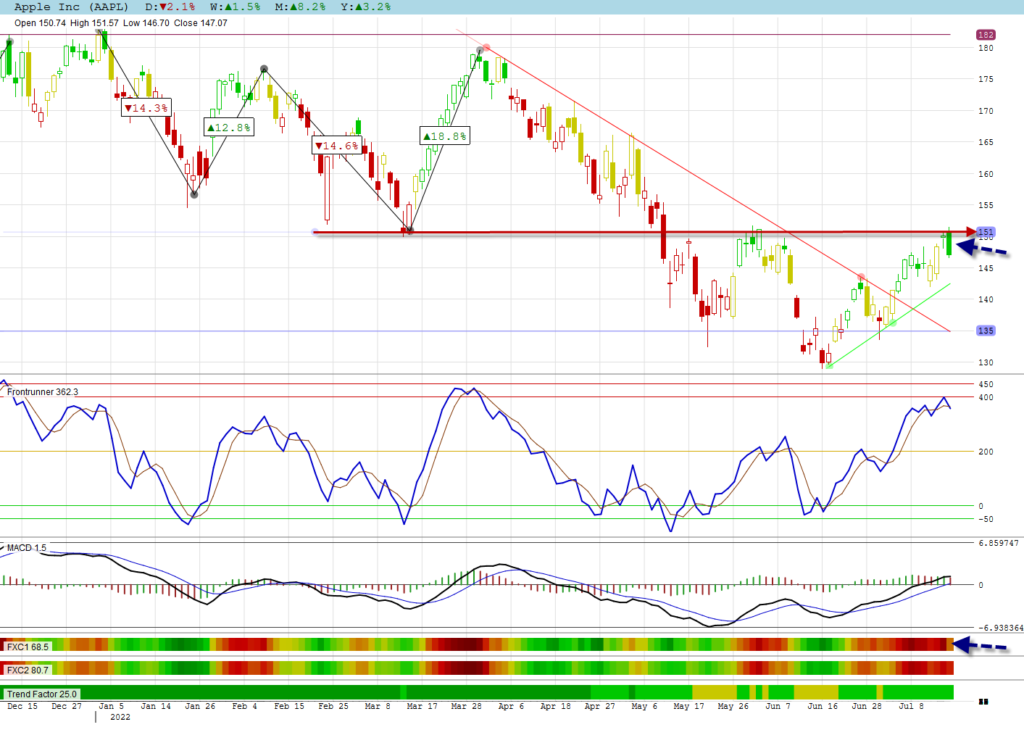Click the May 26 date label

733,706
